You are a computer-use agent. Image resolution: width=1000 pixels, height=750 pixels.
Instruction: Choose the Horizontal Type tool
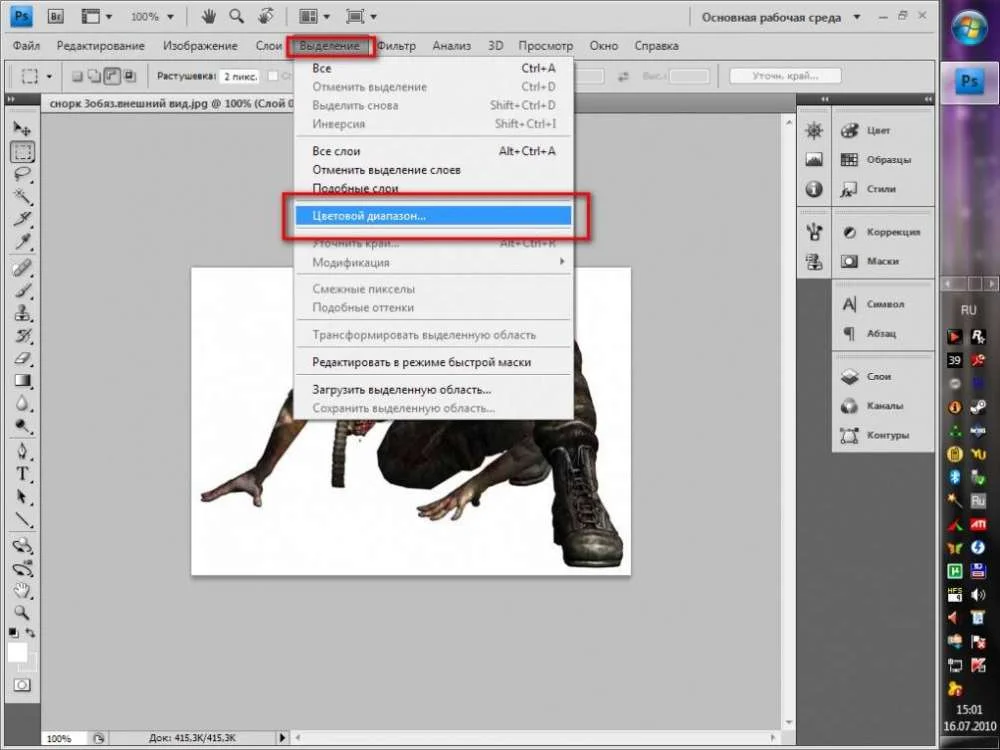pyautogui.click(x=22, y=474)
